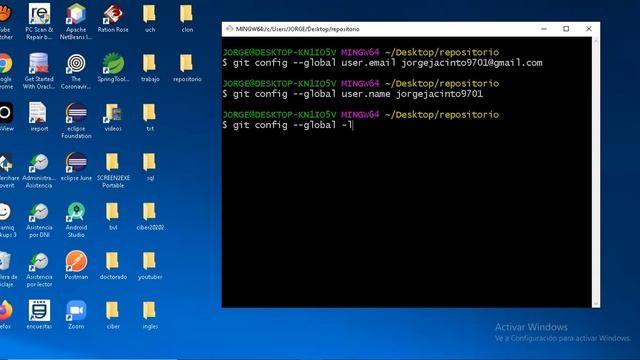This screenshot has height=360, width=640.
Task: Select the repositorio folder on desktop
Action: coord(187,68)
